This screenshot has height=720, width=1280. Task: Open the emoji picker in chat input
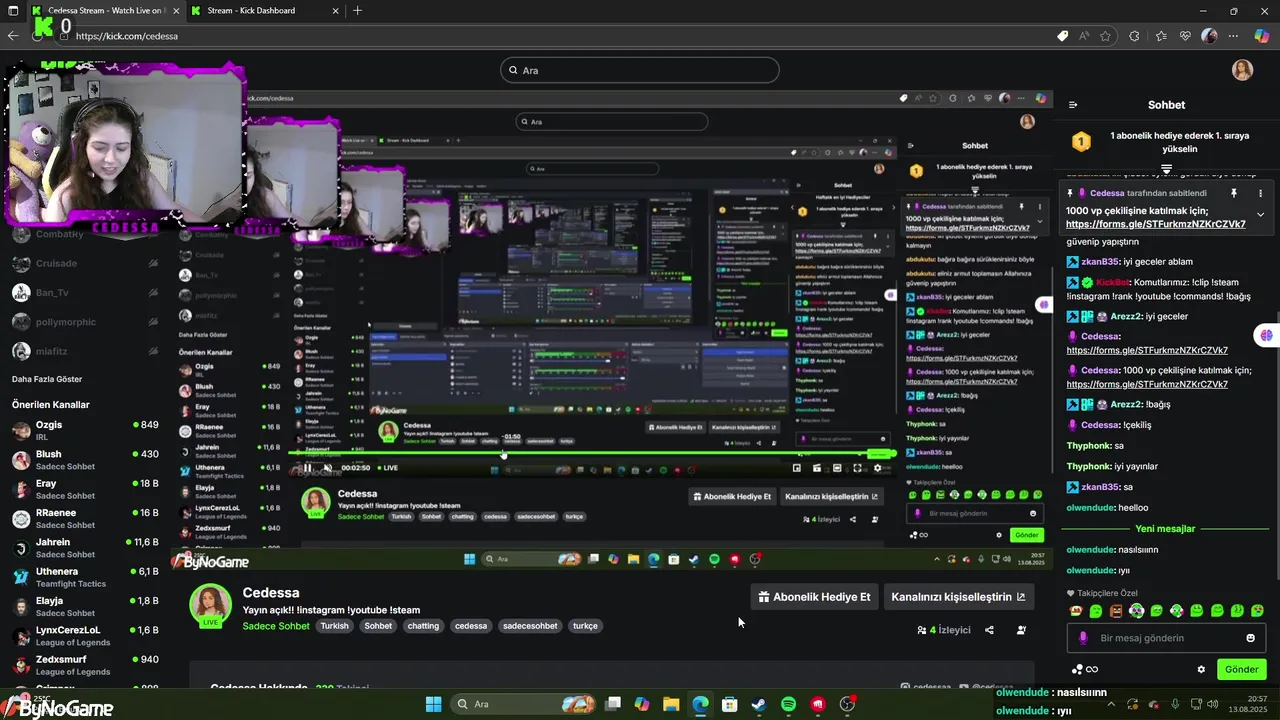point(1250,638)
